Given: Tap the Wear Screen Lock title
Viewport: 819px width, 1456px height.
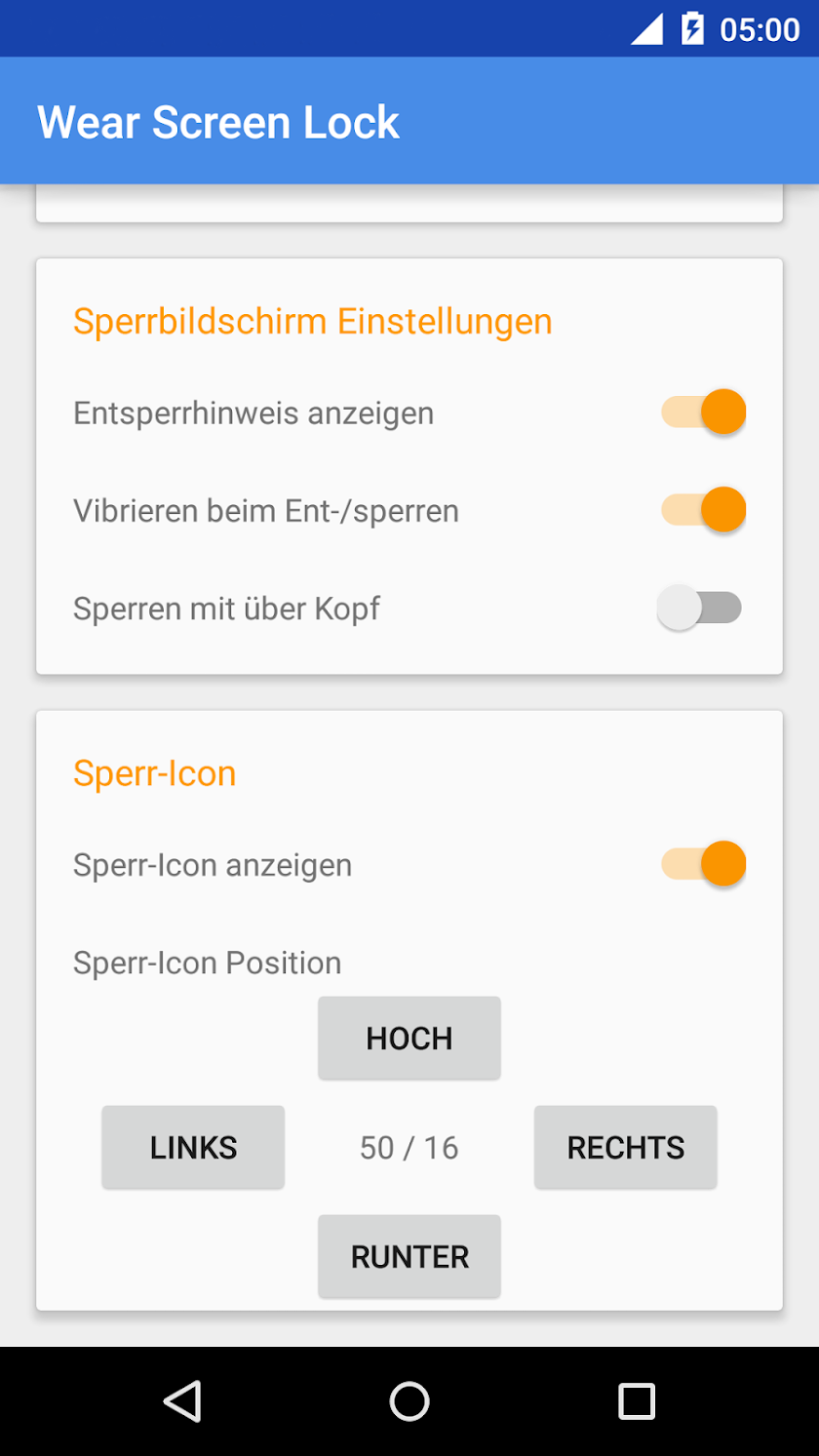Looking at the screenshot, I should pos(218,123).
